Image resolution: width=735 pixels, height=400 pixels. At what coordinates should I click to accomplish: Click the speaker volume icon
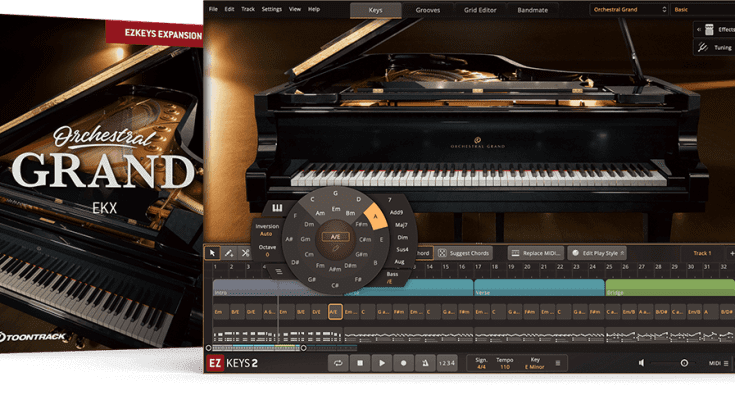(641, 363)
